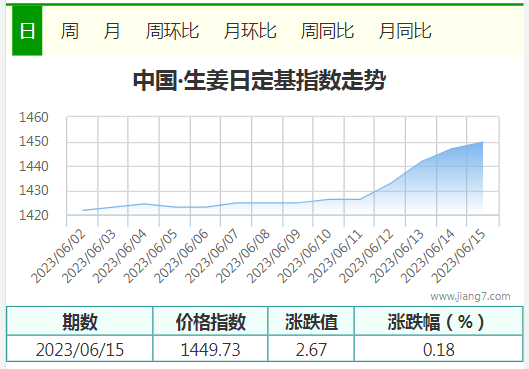This screenshot has height=369, width=529.
Task: Click the 2023/06/15 data point on chart
Action: pyautogui.click(x=482, y=142)
